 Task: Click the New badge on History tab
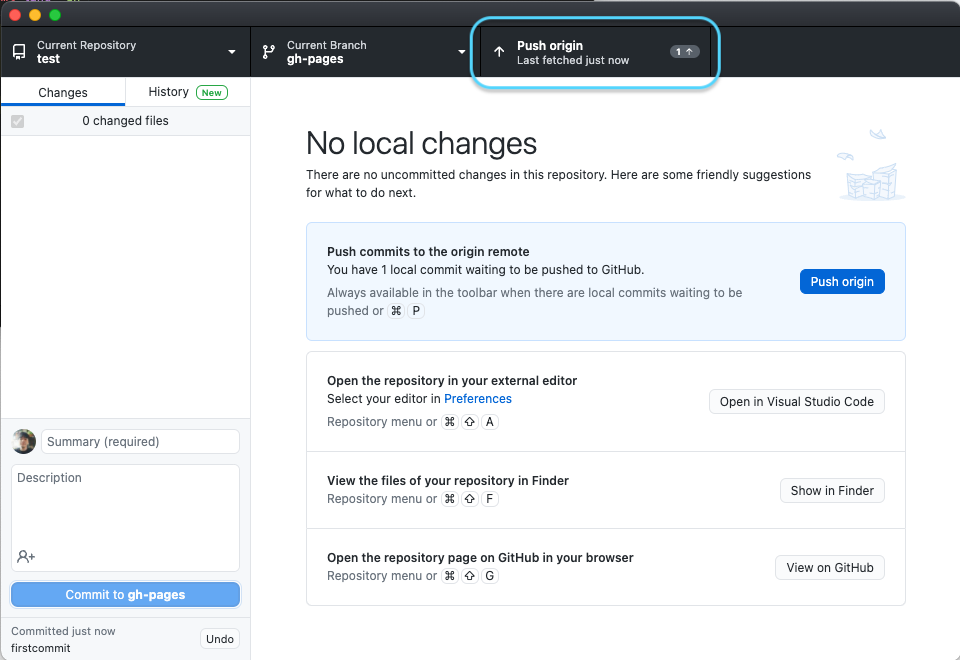212,92
